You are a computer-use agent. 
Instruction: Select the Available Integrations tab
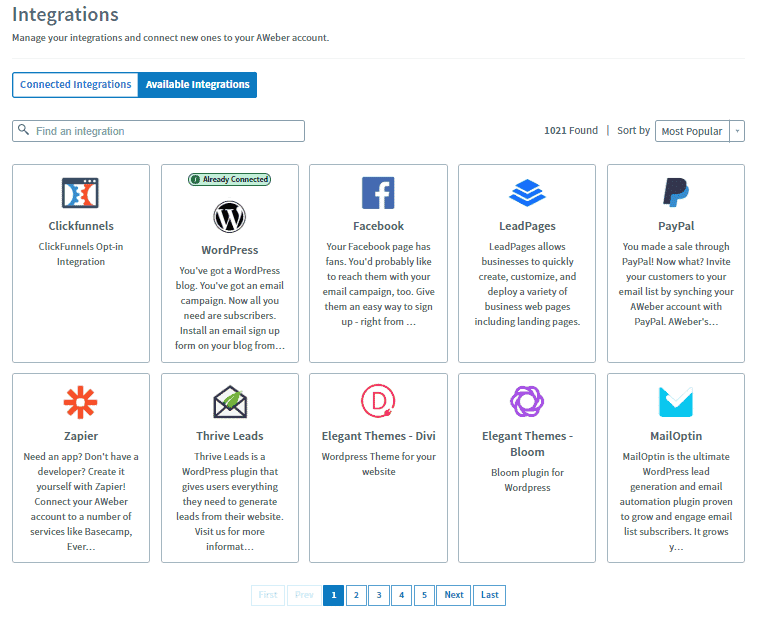198,85
